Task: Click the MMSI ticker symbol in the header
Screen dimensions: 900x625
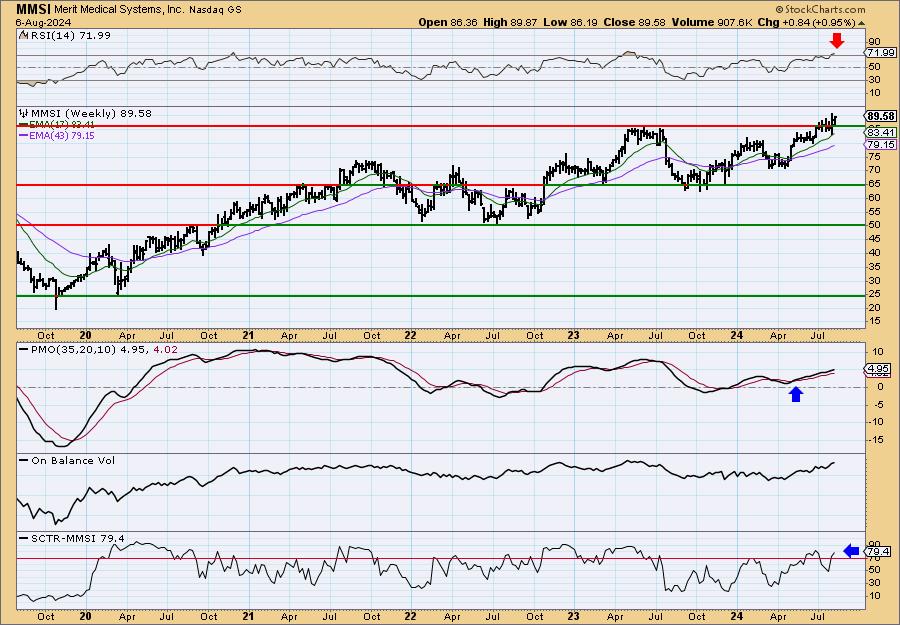Action: click(33, 9)
